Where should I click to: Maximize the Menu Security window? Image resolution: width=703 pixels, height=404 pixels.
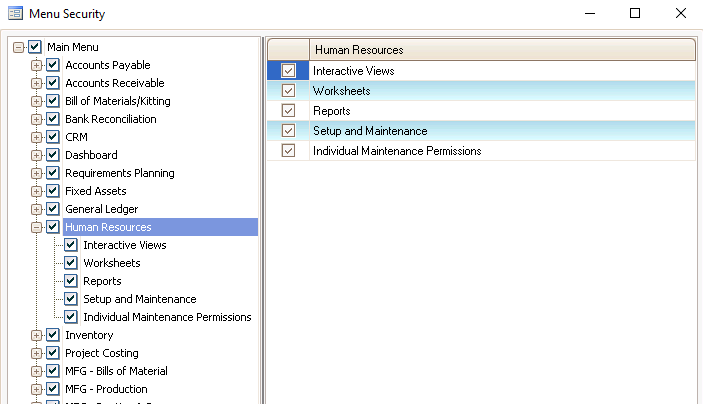pos(635,14)
